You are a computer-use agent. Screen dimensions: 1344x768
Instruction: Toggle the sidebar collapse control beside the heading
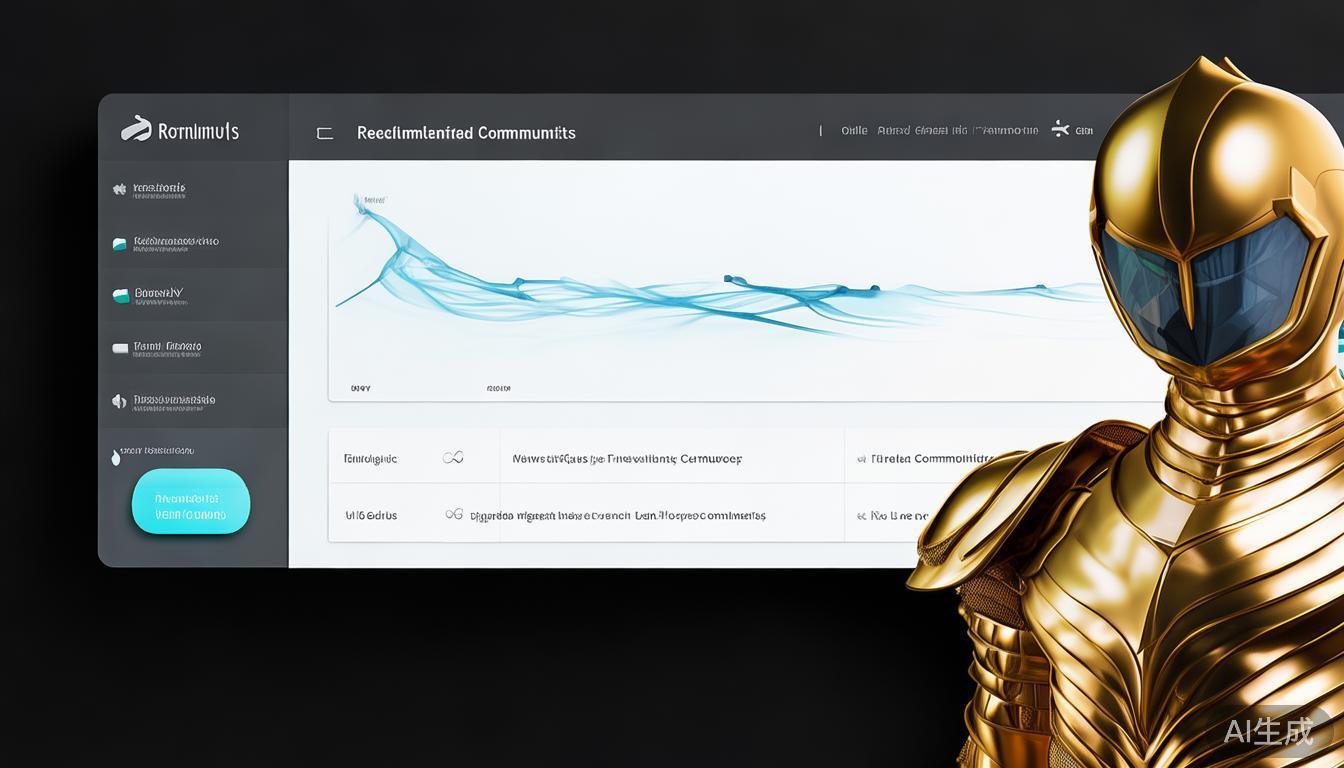[x=324, y=131]
